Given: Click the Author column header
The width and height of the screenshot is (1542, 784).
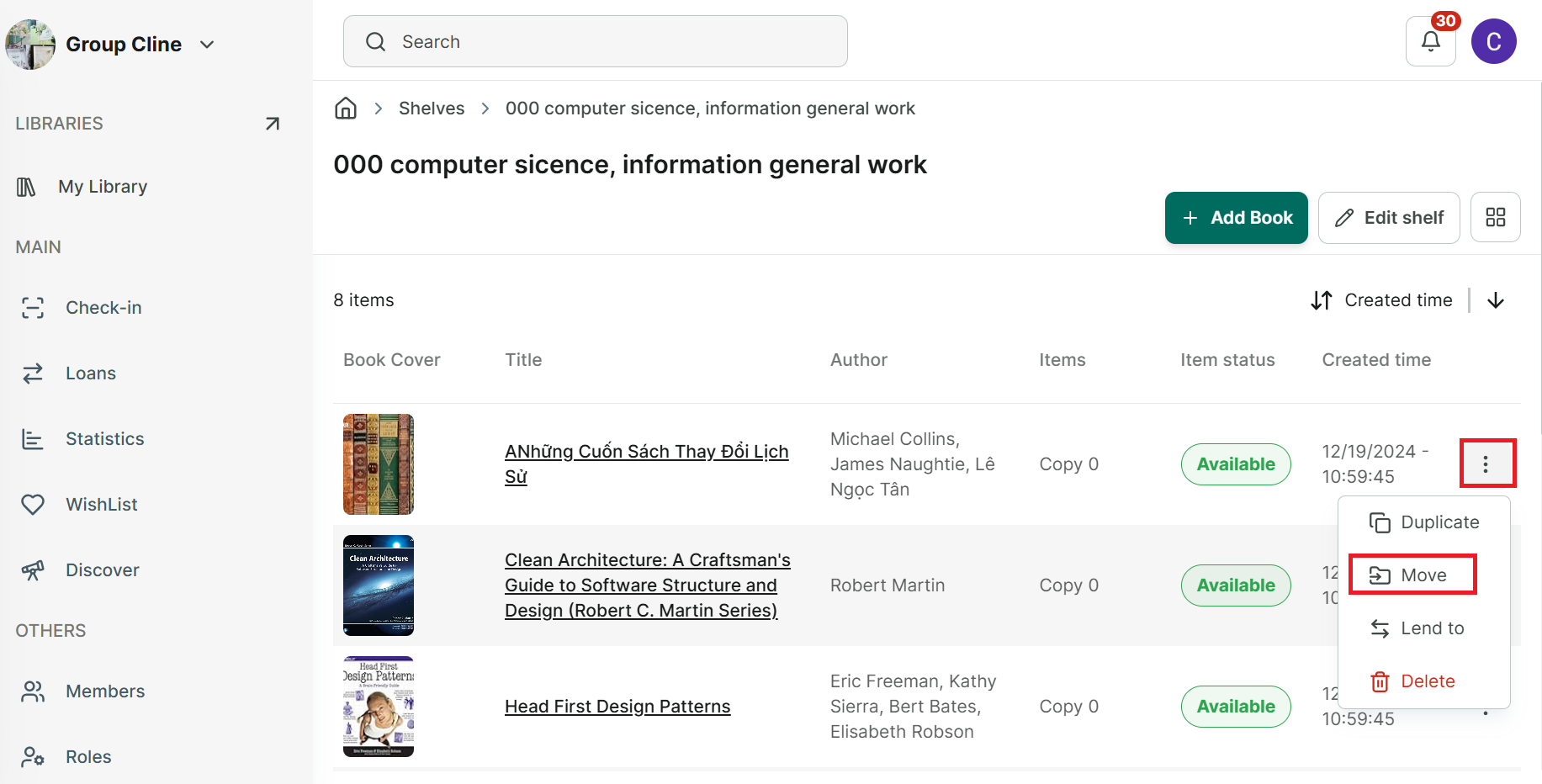Looking at the screenshot, I should [x=859, y=360].
